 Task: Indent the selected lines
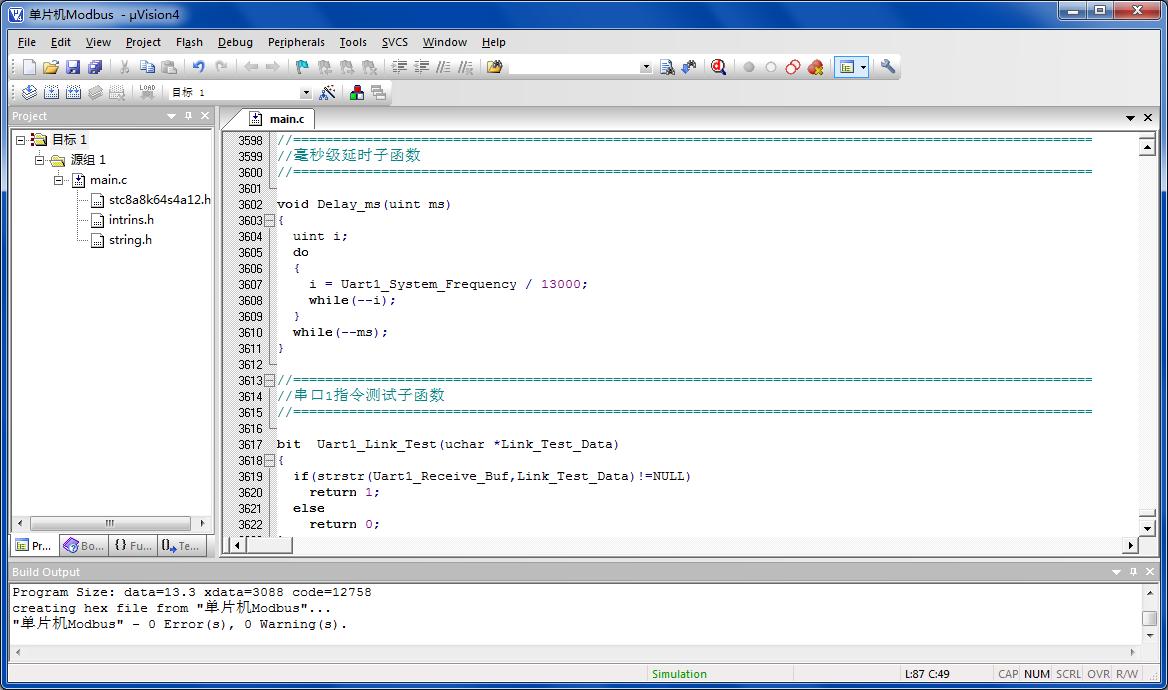point(400,67)
